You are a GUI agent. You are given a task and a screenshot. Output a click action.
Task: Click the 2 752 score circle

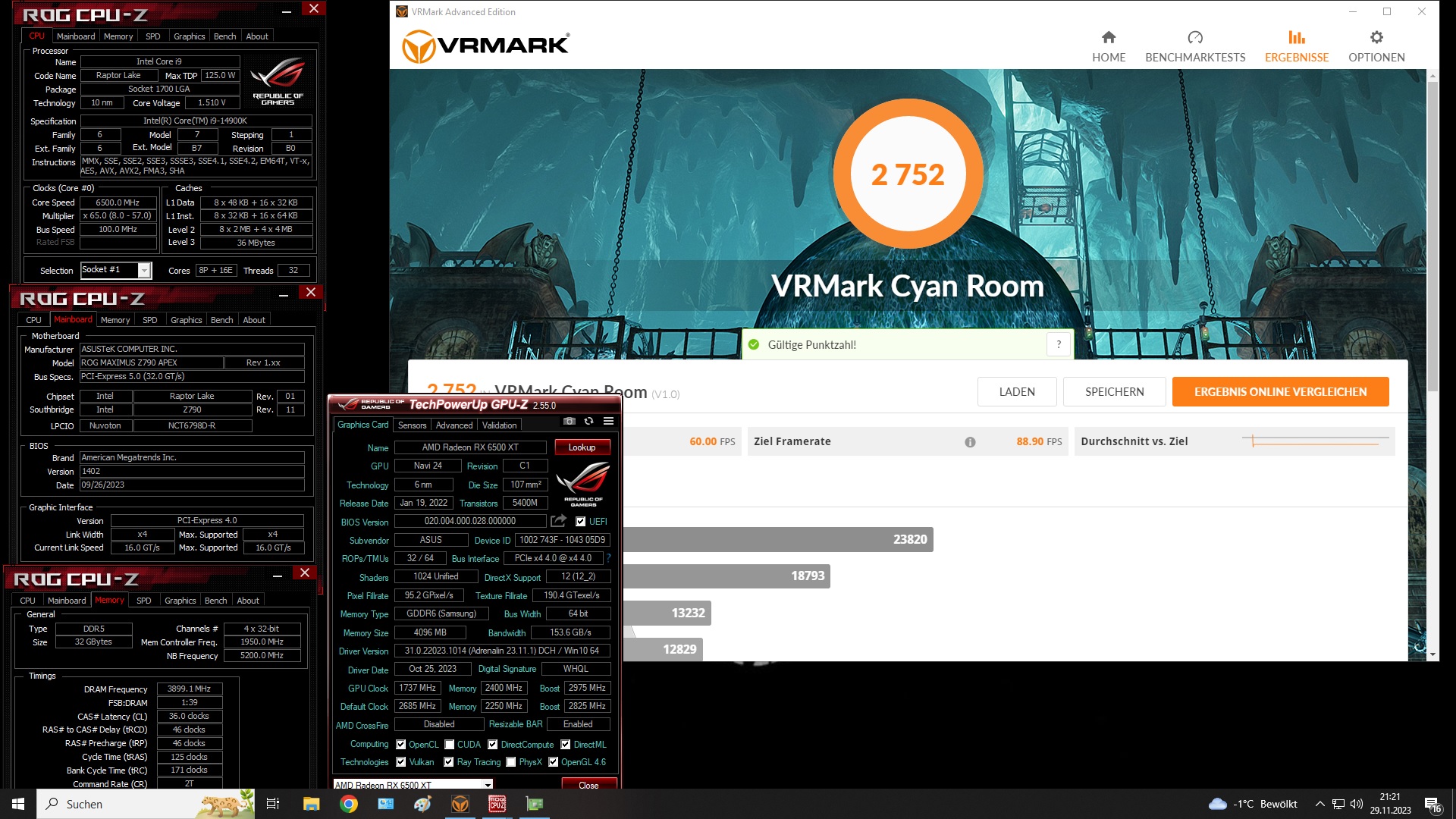pos(908,174)
